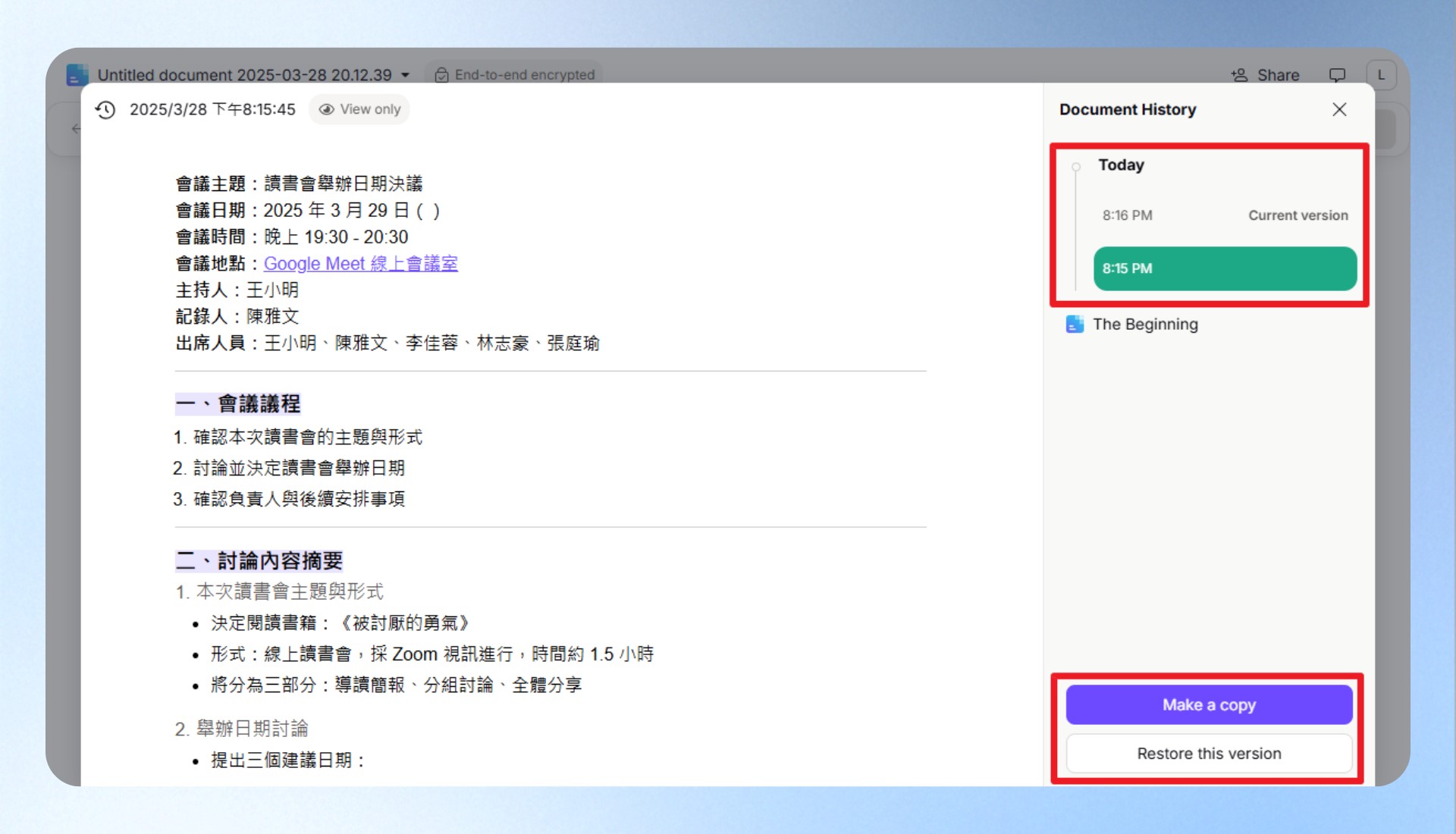Click the Make a copy button
This screenshot has height=834, width=1456.
(x=1209, y=705)
